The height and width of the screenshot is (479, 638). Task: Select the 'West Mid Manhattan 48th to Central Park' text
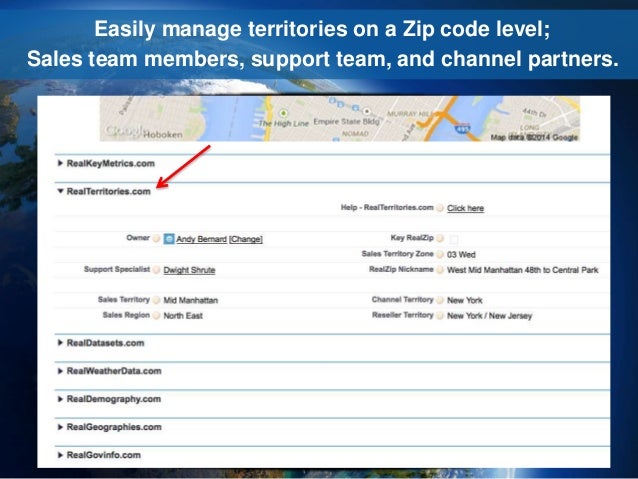point(522,270)
